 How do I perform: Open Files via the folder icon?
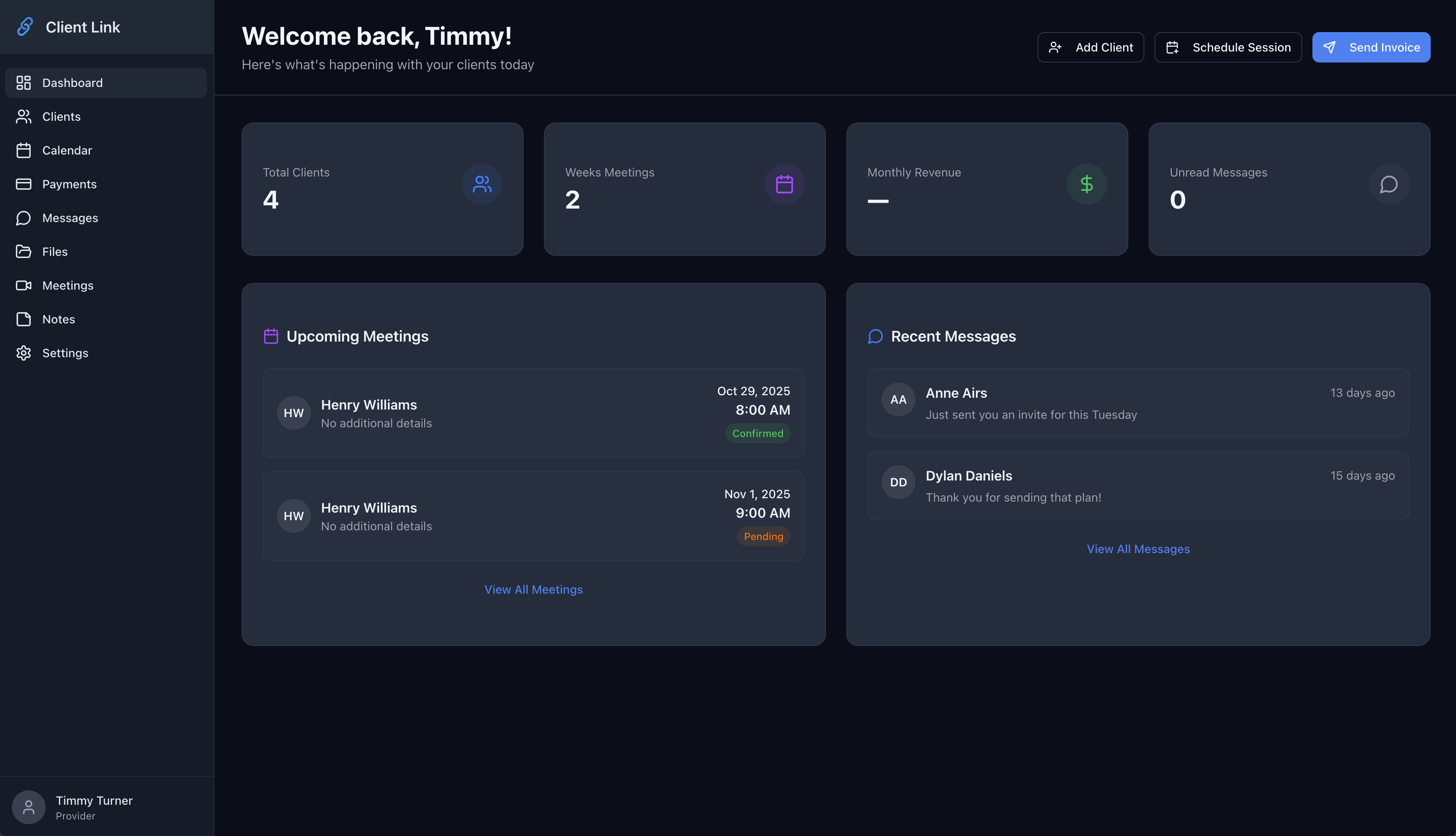(24, 252)
